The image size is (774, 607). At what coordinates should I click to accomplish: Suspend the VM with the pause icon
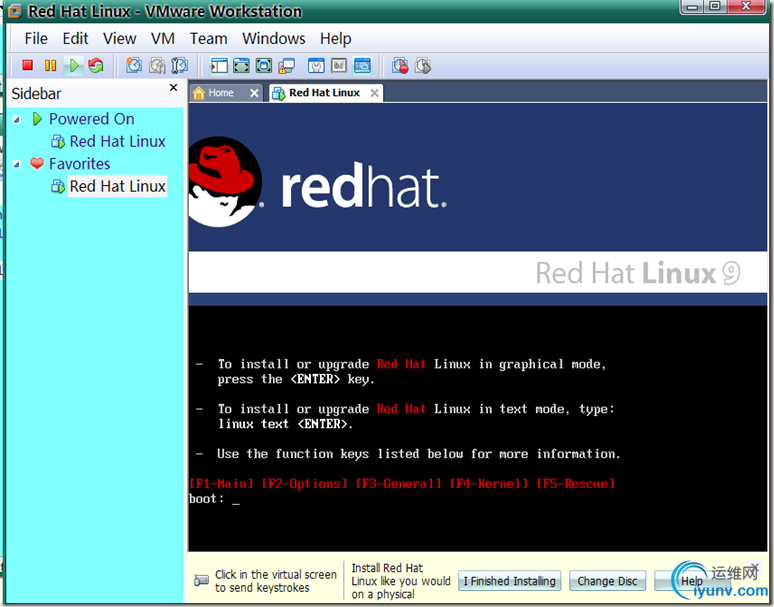pos(50,65)
